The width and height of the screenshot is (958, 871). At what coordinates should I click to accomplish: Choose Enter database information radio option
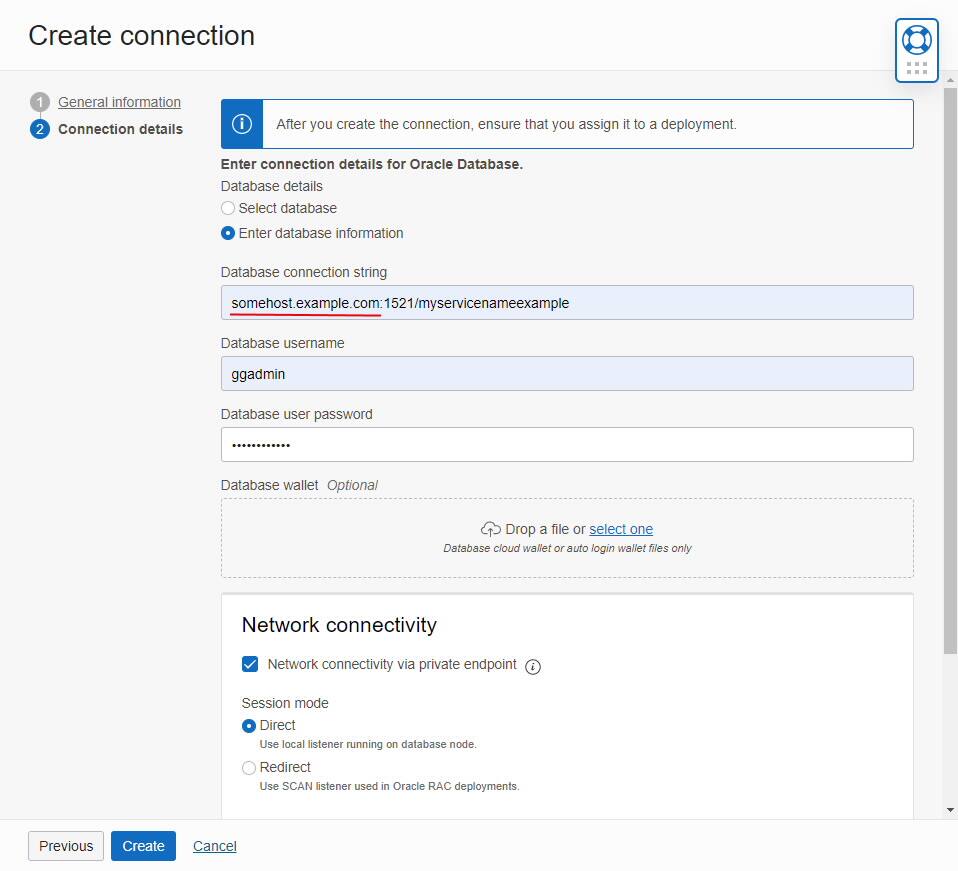[x=228, y=233]
